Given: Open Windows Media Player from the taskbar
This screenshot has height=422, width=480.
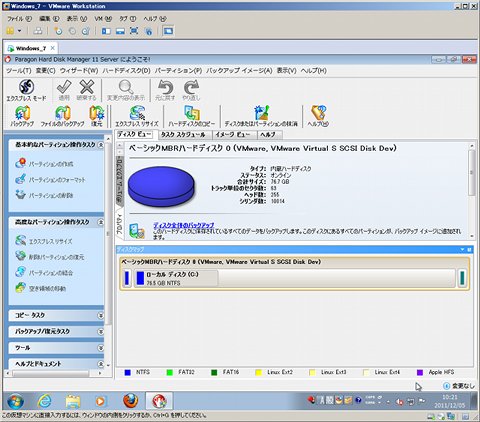Looking at the screenshot, I should pos(100,401).
